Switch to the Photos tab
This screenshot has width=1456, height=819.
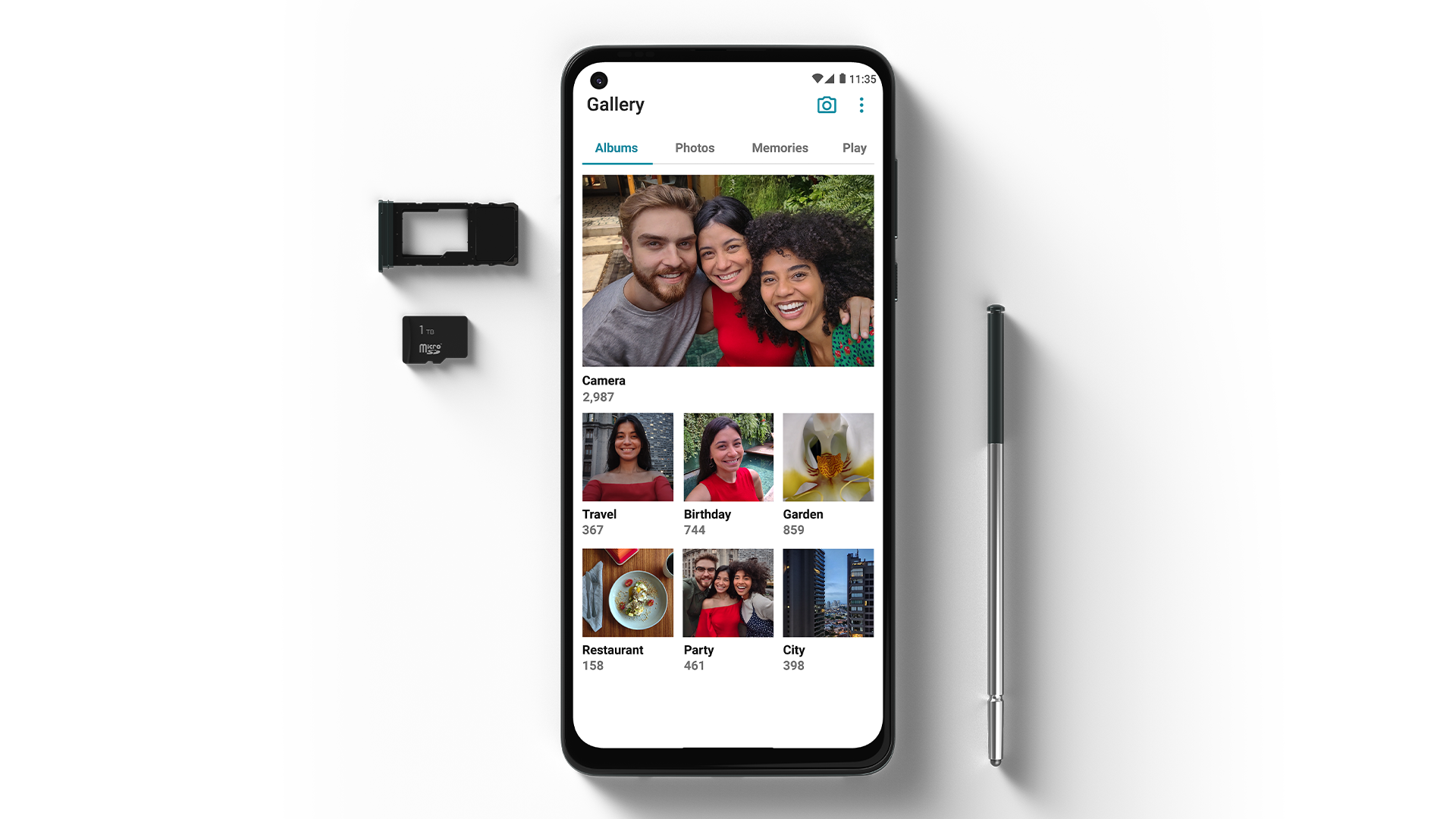pos(695,148)
